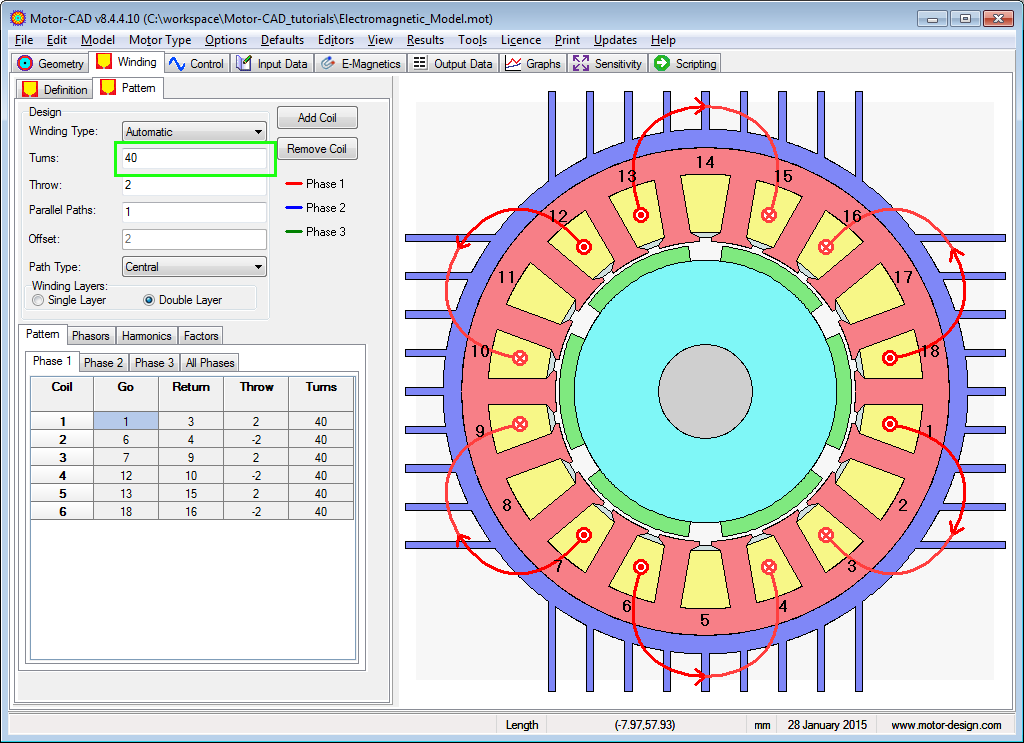The image size is (1024, 743).
Task: Switch to the Harmonics tab
Action: (x=147, y=336)
